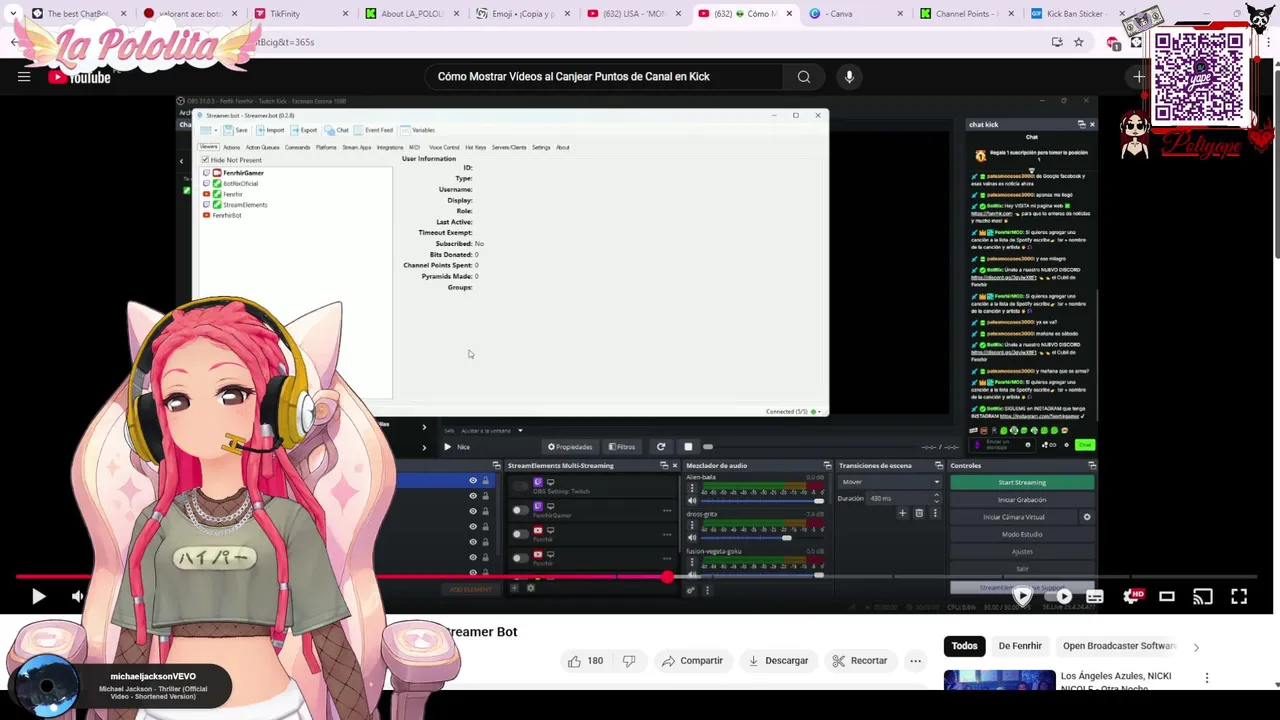The height and width of the screenshot is (720, 1280).
Task: Bookmark page with Chrome star icon
Action: point(1078,42)
